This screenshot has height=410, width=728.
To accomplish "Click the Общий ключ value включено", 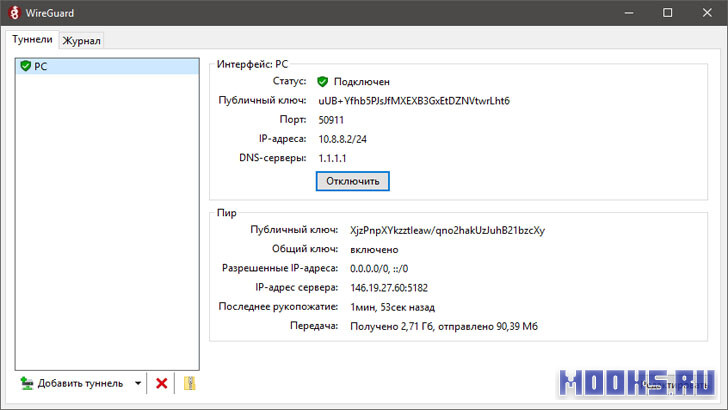I will coord(374,249).
